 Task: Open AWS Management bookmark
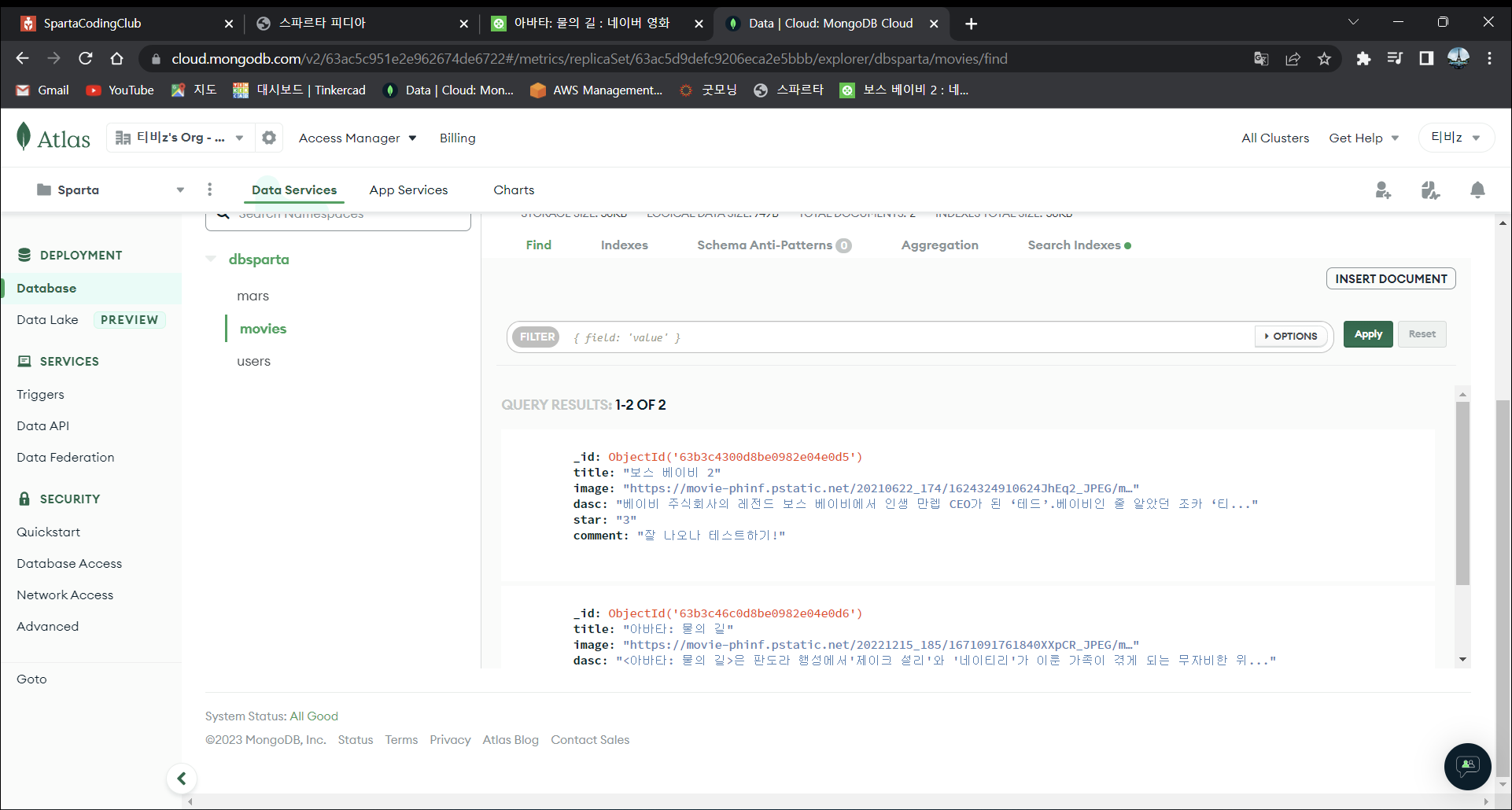coord(596,90)
